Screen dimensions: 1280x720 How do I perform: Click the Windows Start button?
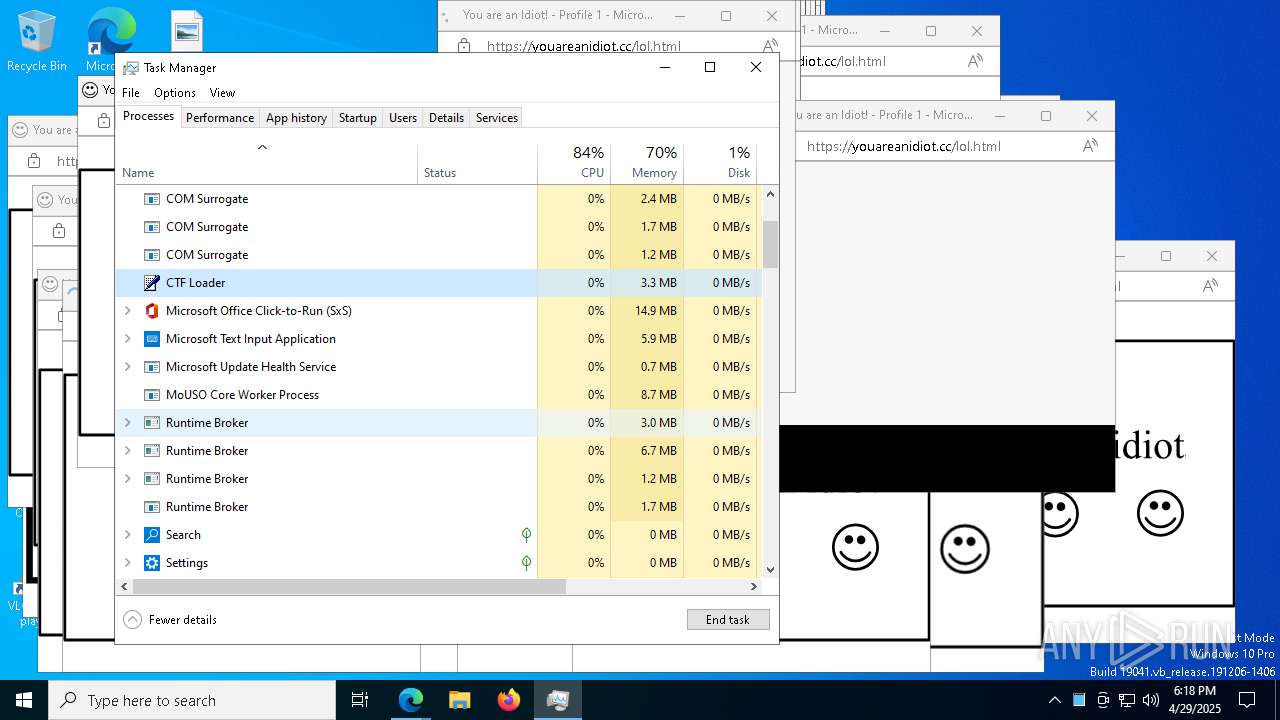(24, 700)
